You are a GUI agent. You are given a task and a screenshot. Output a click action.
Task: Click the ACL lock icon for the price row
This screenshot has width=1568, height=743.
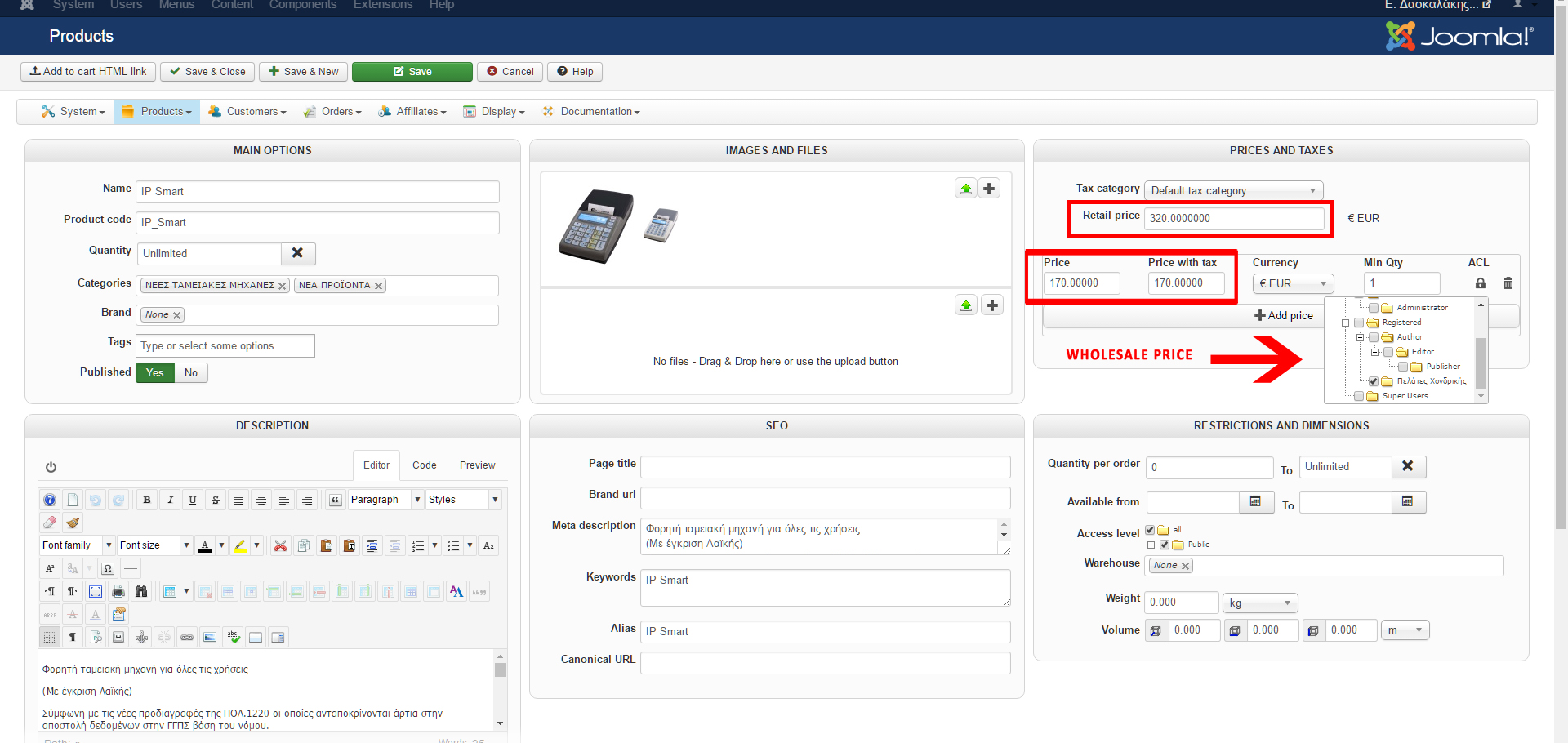[x=1481, y=283]
